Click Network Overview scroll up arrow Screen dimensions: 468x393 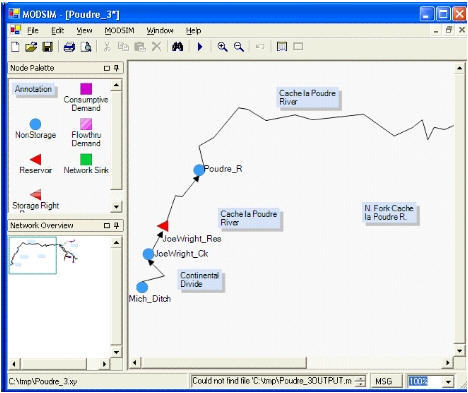(x=116, y=242)
